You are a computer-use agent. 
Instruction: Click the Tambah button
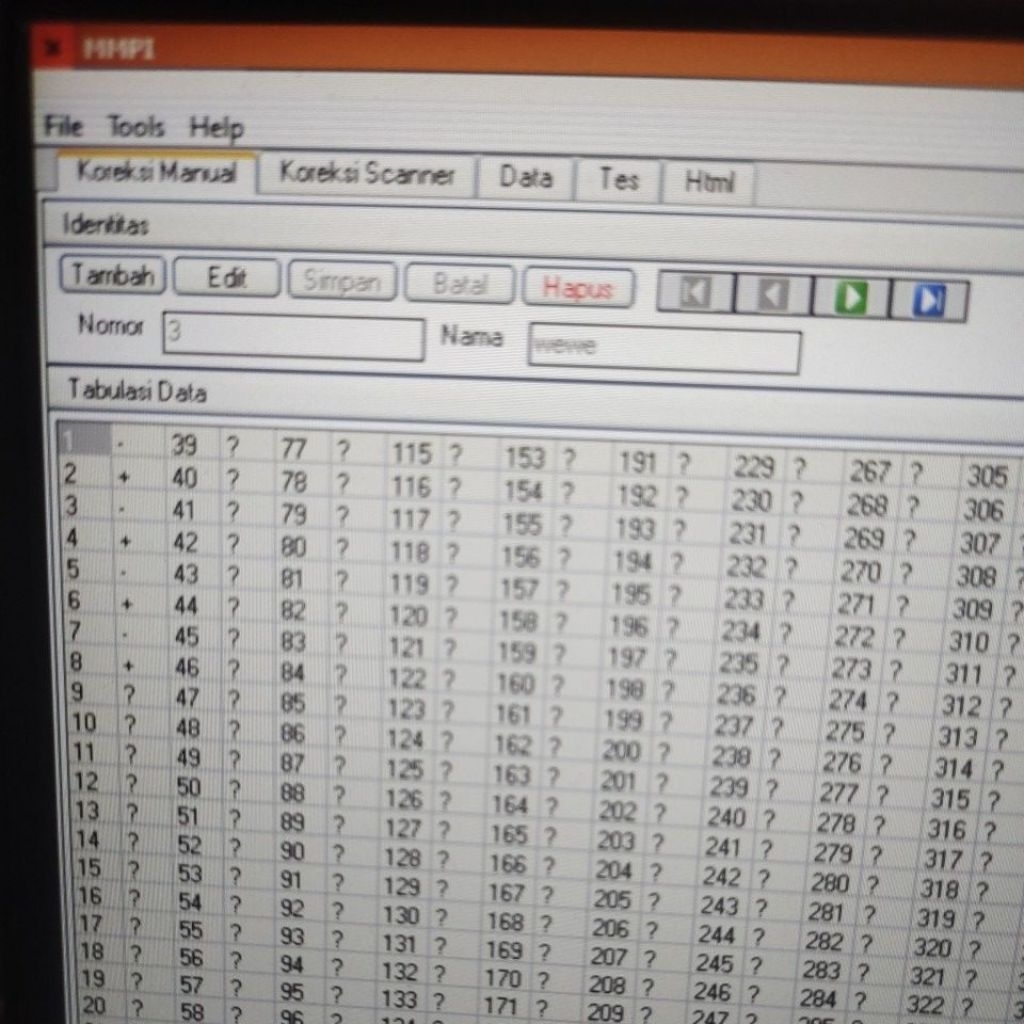pyautogui.click(x=112, y=274)
